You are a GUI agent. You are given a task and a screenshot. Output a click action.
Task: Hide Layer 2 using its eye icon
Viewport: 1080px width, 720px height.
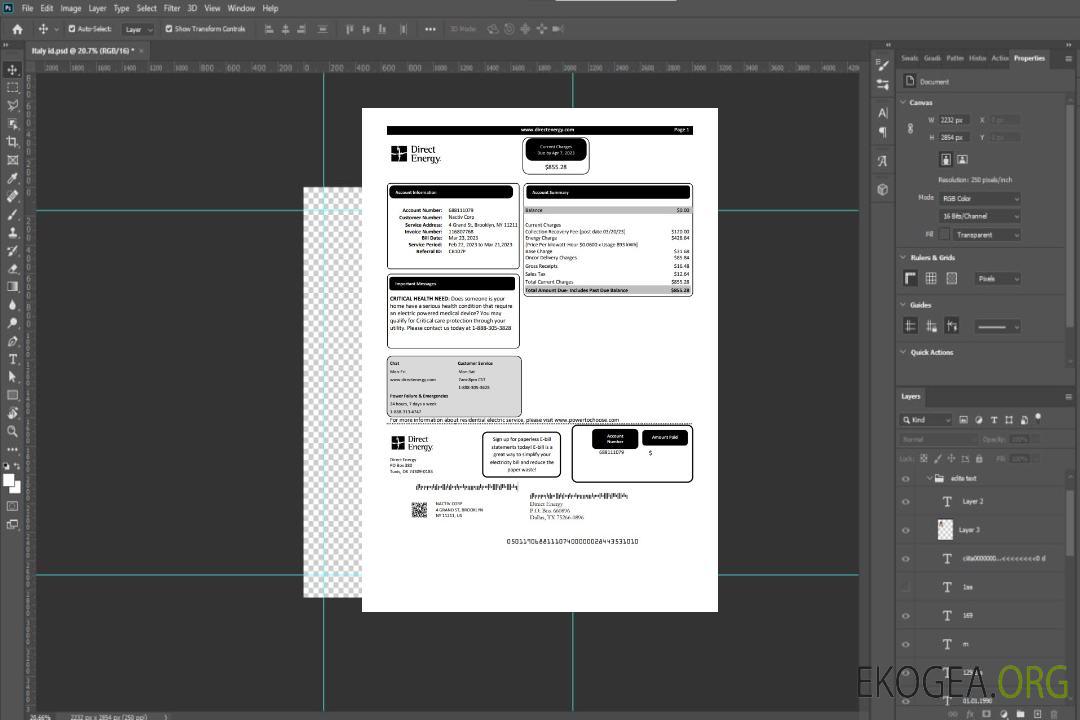(x=906, y=502)
